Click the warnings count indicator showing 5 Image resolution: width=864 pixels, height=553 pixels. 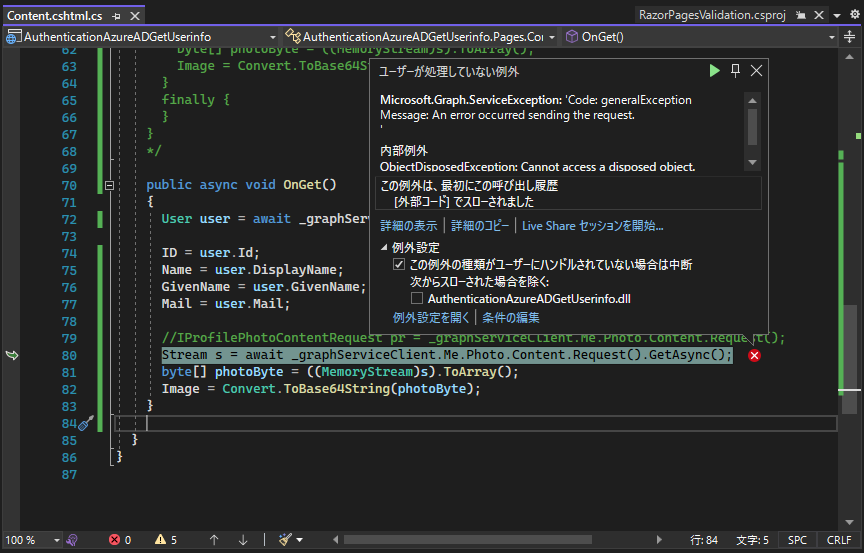coord(166,540)
